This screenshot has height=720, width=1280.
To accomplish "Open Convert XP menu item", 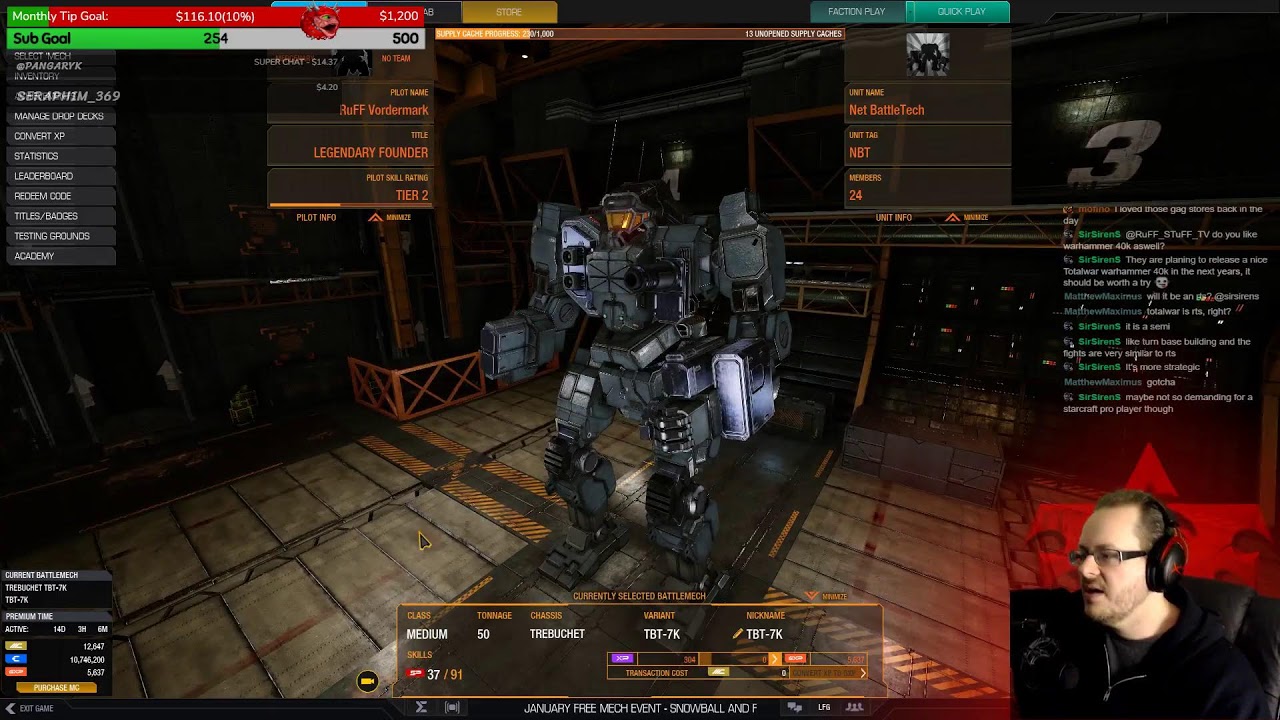I will (59, 136).
